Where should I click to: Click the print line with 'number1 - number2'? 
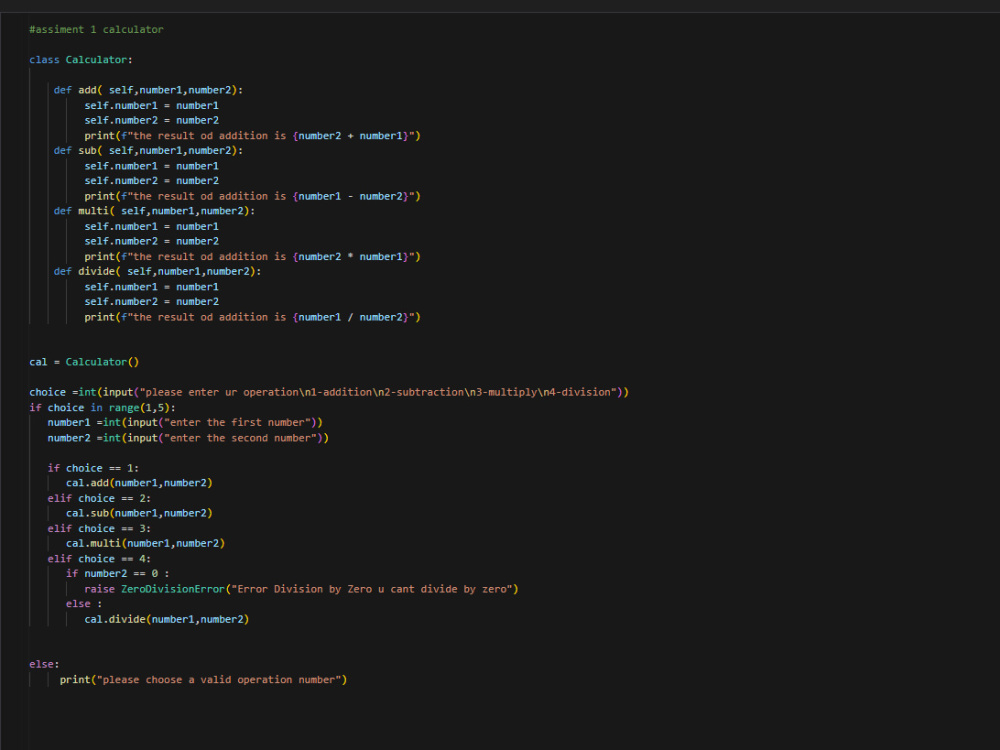click(253, 196)
